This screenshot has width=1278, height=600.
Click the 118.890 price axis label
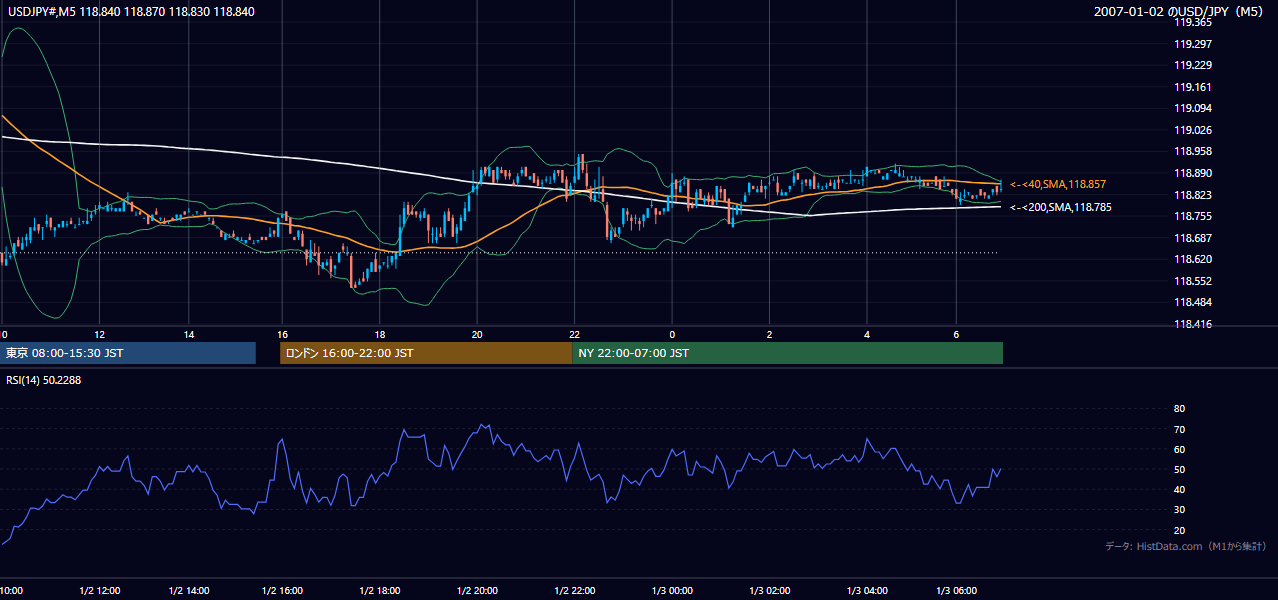point(1193,173)
